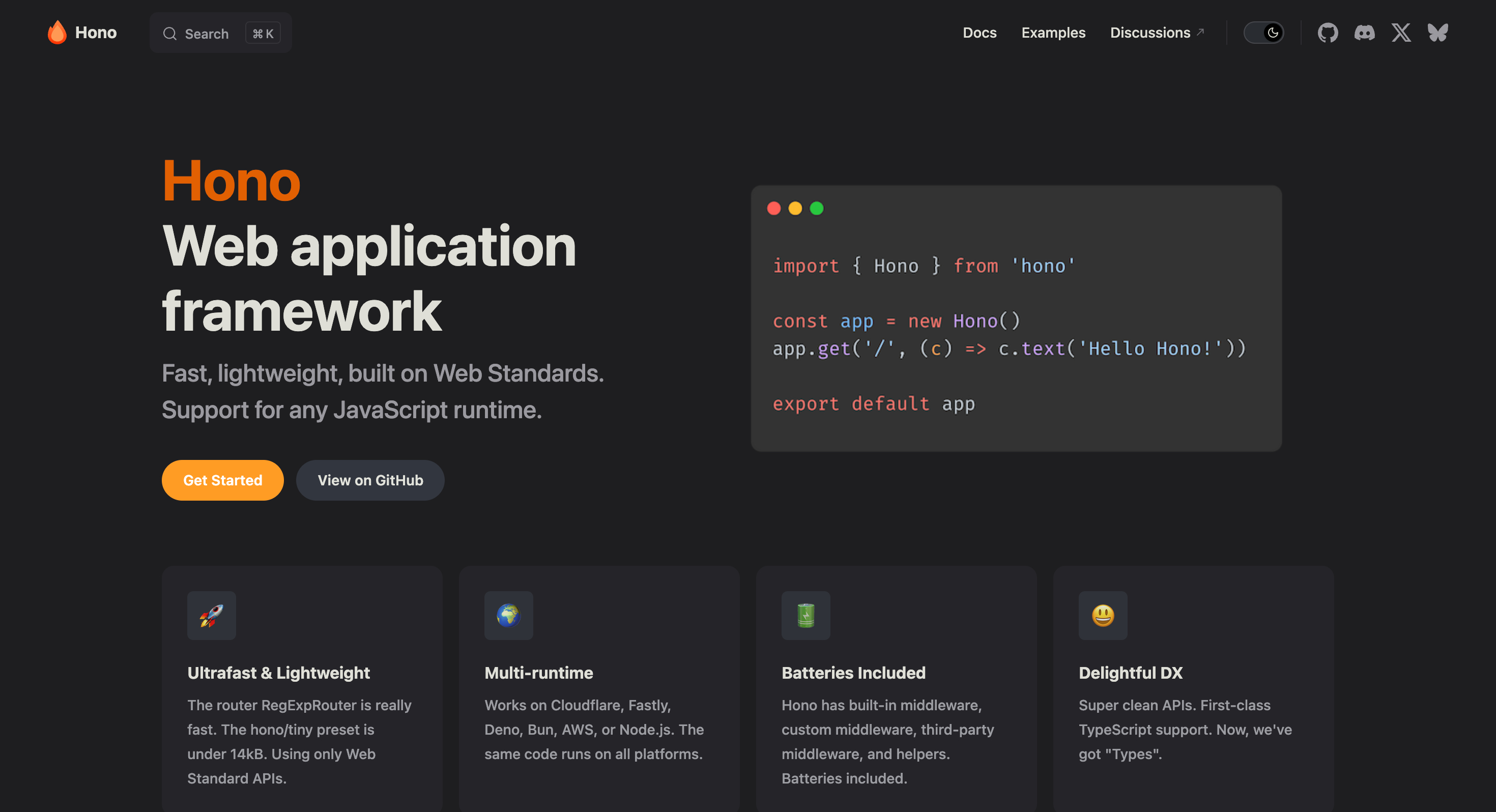This screenshot has height=812, width=1496.
Task: Click the Multi-runtime feature card title
Action: (x=538, y=672)
